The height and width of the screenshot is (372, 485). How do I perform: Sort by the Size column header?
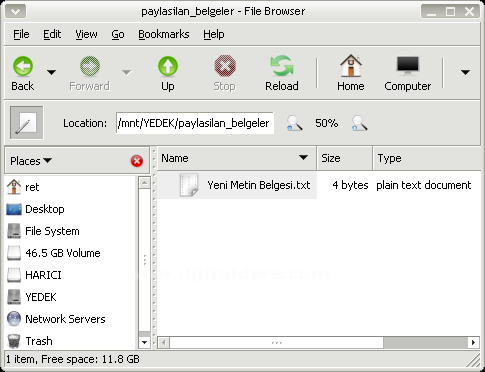[x=345, y=158]
